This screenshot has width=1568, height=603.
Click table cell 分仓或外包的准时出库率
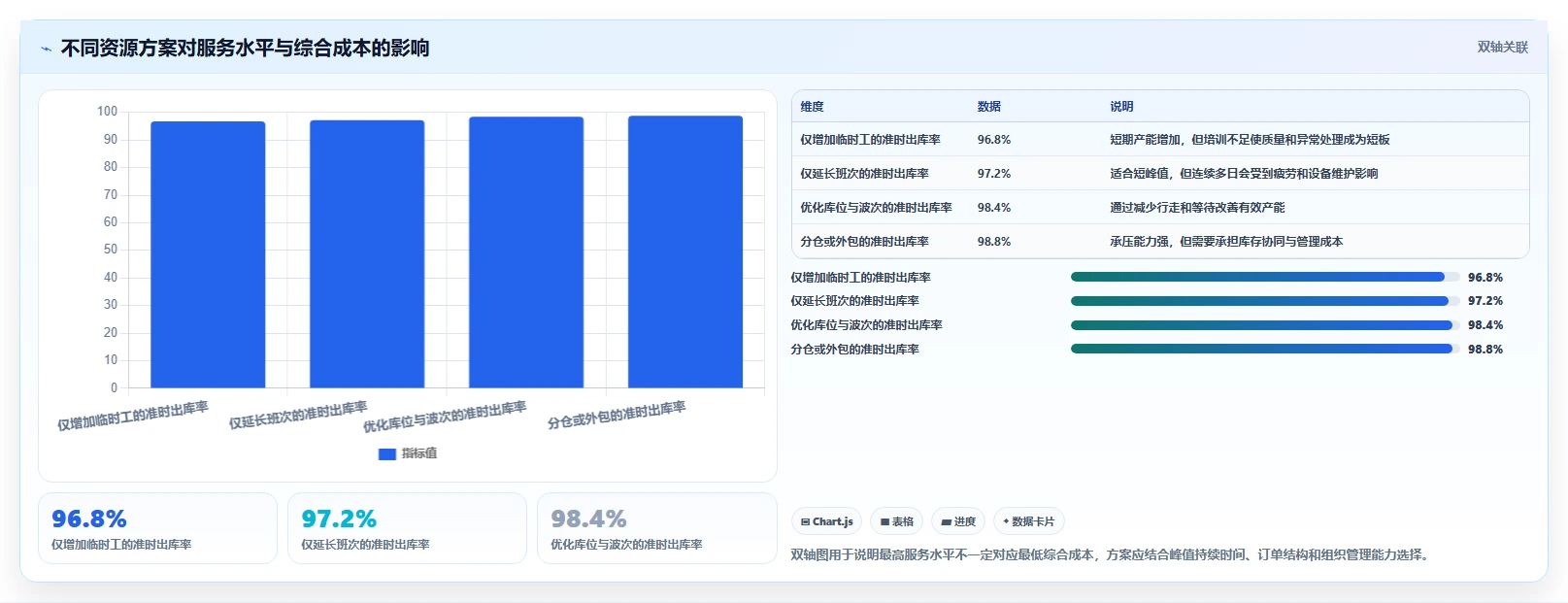(864, 242)
